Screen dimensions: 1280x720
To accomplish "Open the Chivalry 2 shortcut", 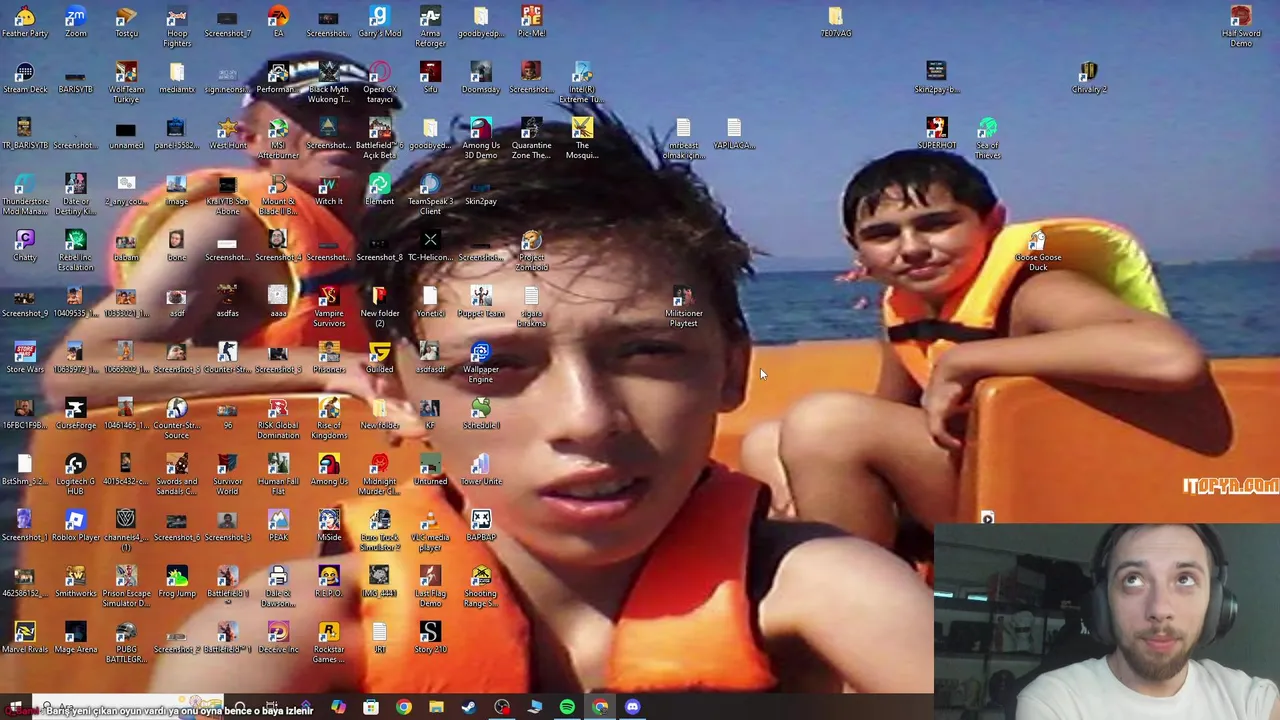I will 1089,78.
